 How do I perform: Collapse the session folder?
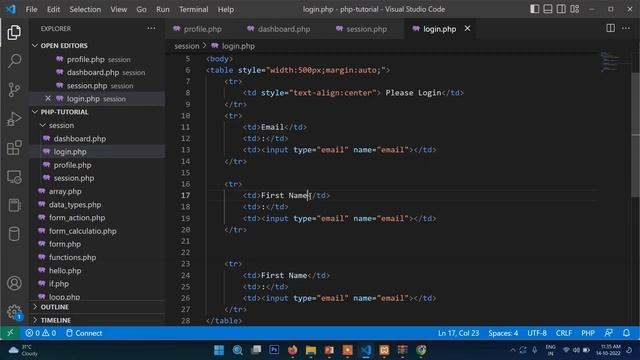(x=42, y=125)
